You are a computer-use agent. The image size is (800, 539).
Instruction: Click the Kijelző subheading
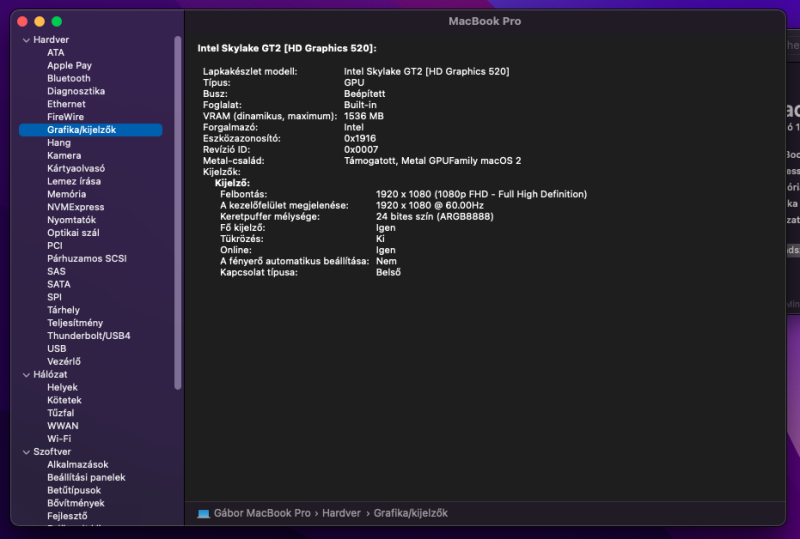coord(232,183)
